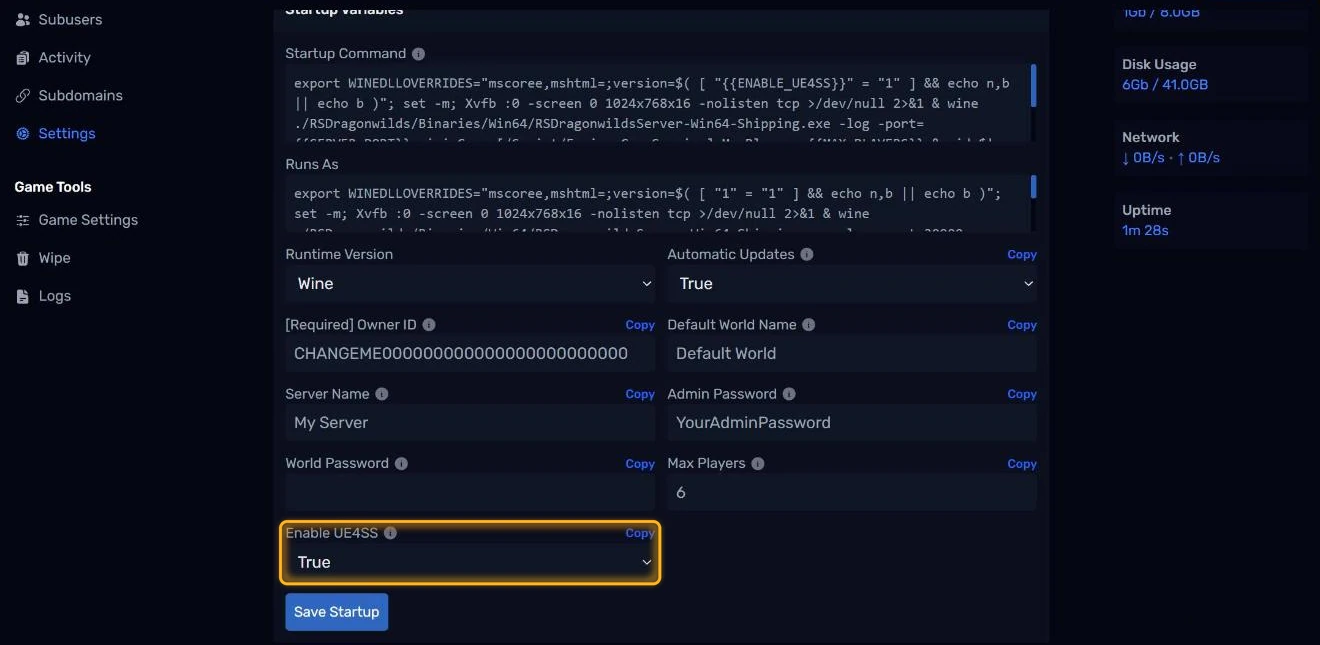Click the info icon beside Admin Password

tap(789, 394)
